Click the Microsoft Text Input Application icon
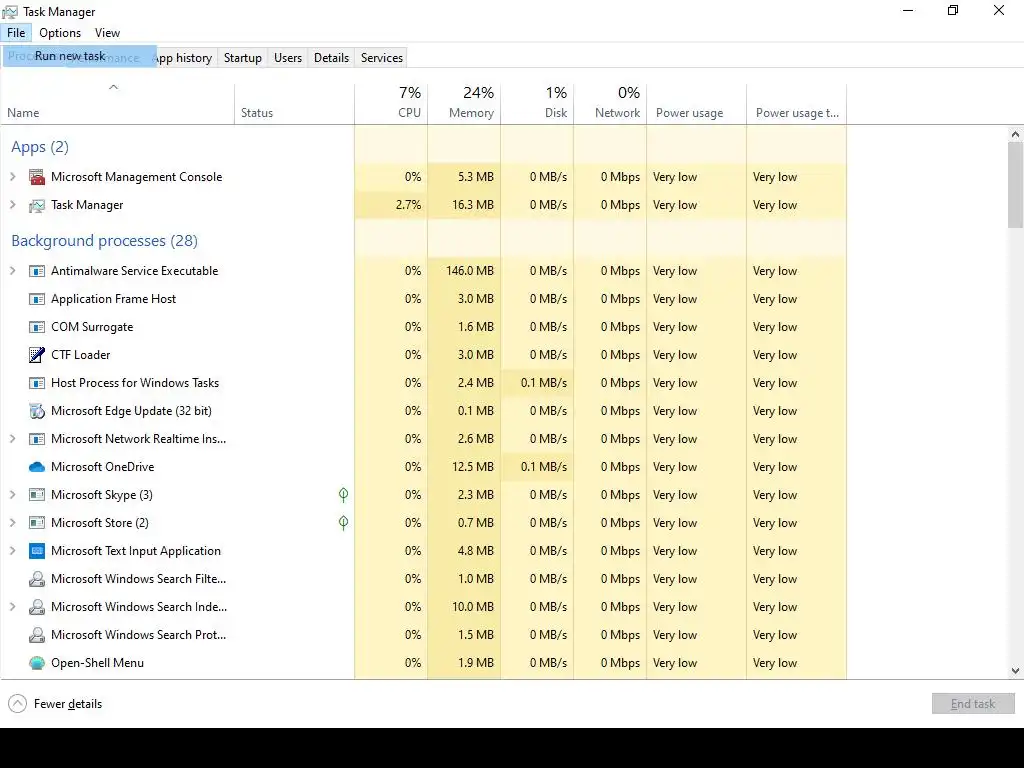This screenshot has height=768, width=1024. click(37, 551)
